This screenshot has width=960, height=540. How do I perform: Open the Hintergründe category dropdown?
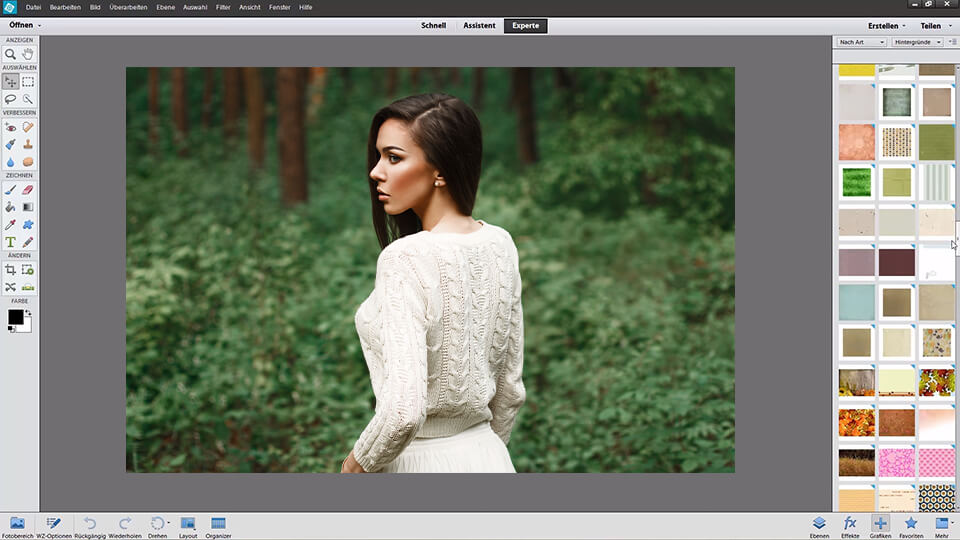pos(917,42)
